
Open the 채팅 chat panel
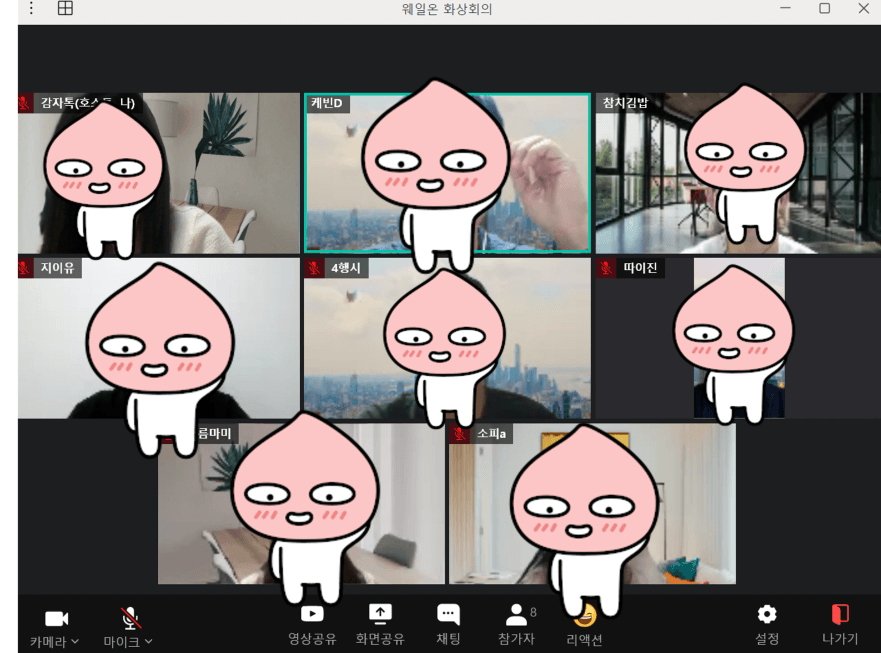coord(448,624)
